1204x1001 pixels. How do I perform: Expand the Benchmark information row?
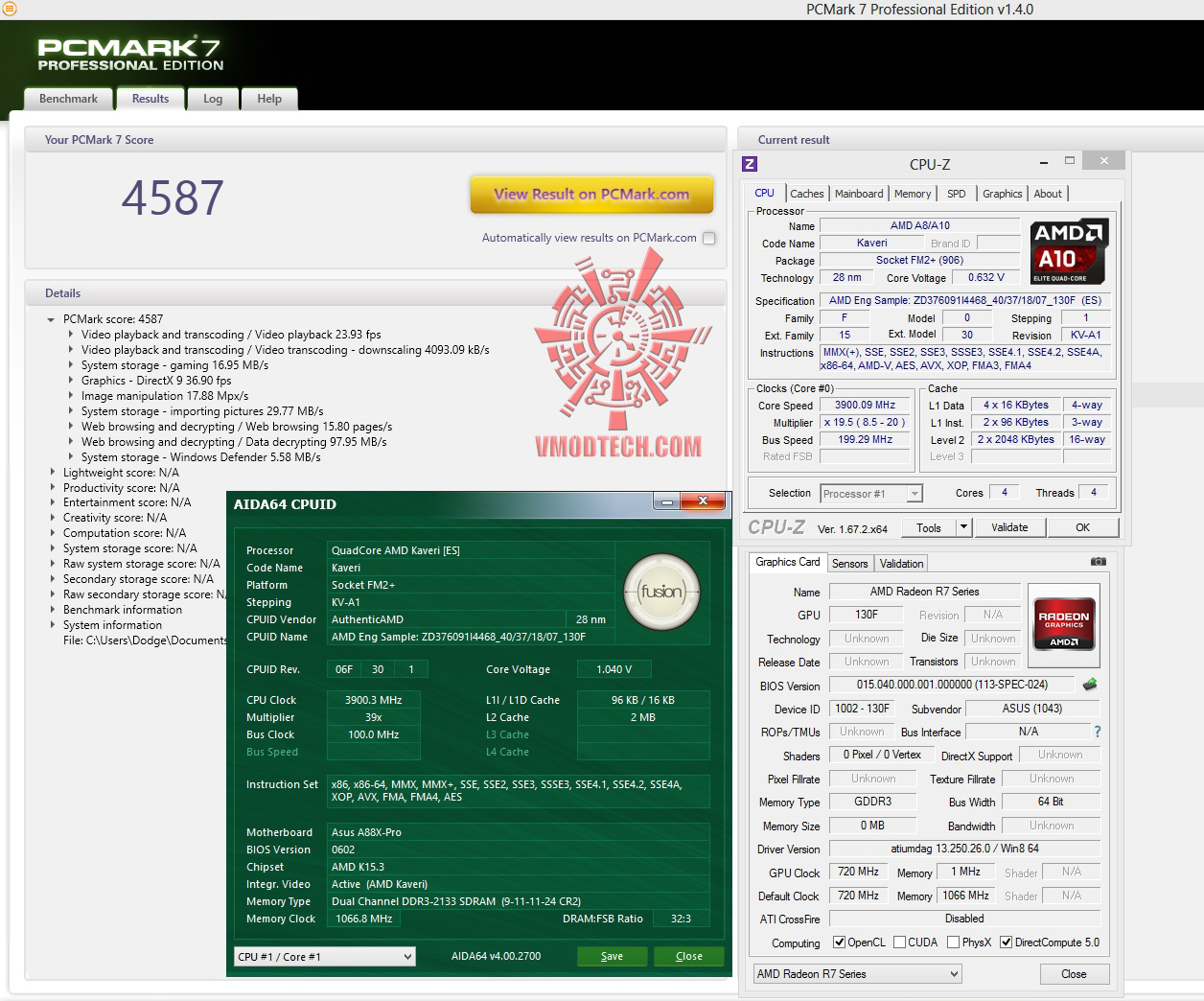click(53, 610)
